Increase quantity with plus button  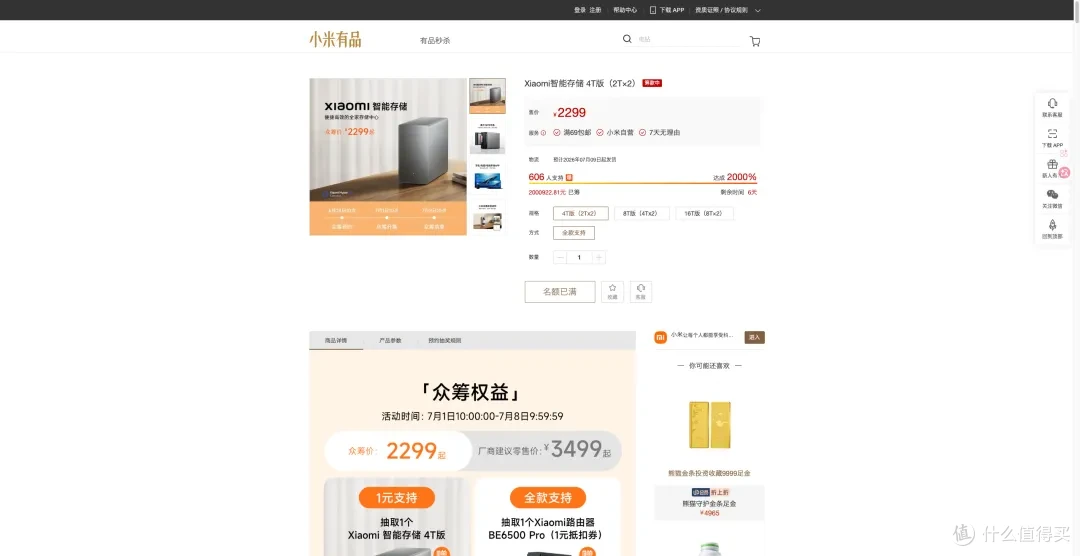tap(599, 258)
